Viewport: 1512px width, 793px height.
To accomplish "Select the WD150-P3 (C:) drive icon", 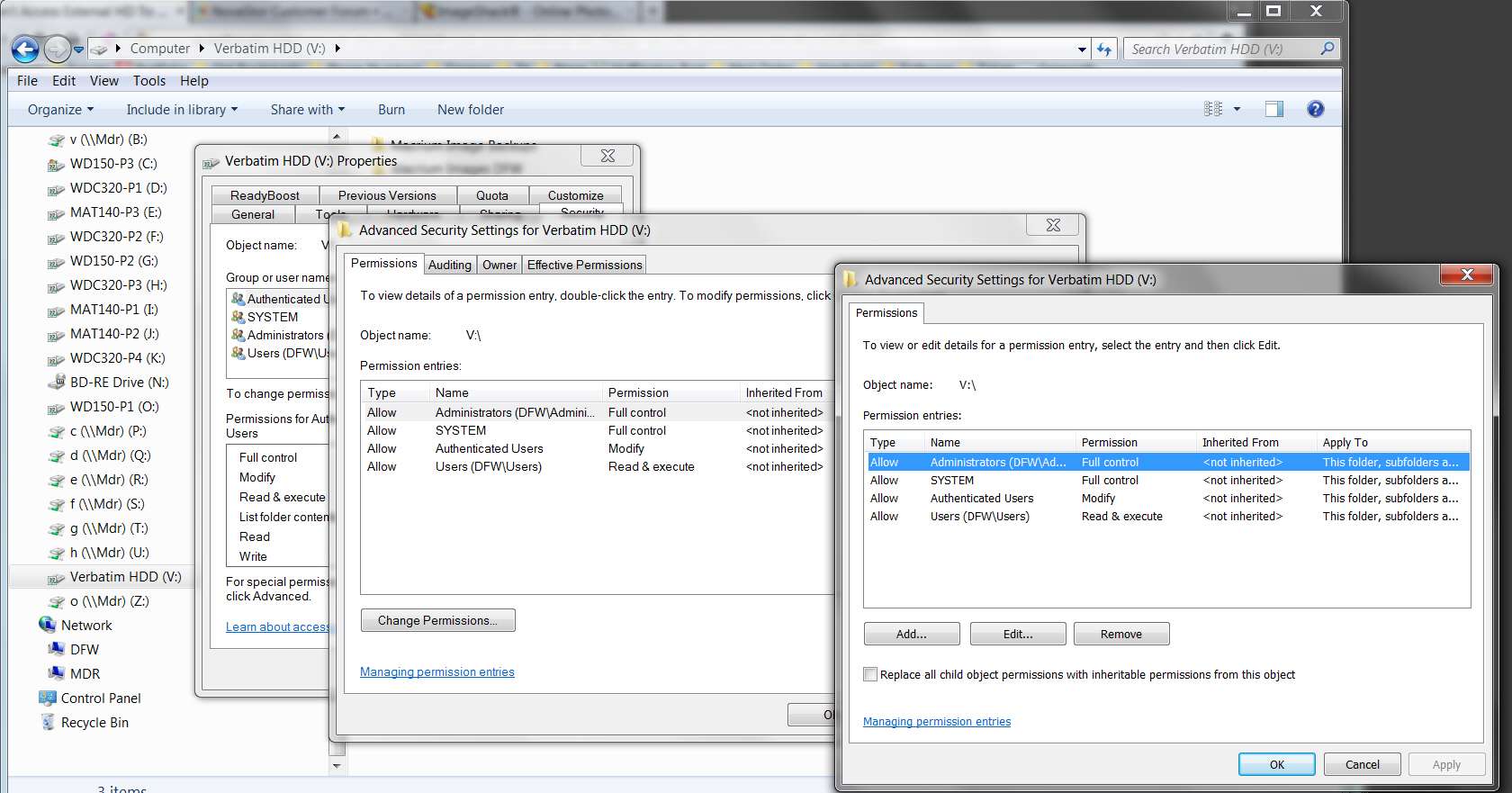I will click(56, 164).
